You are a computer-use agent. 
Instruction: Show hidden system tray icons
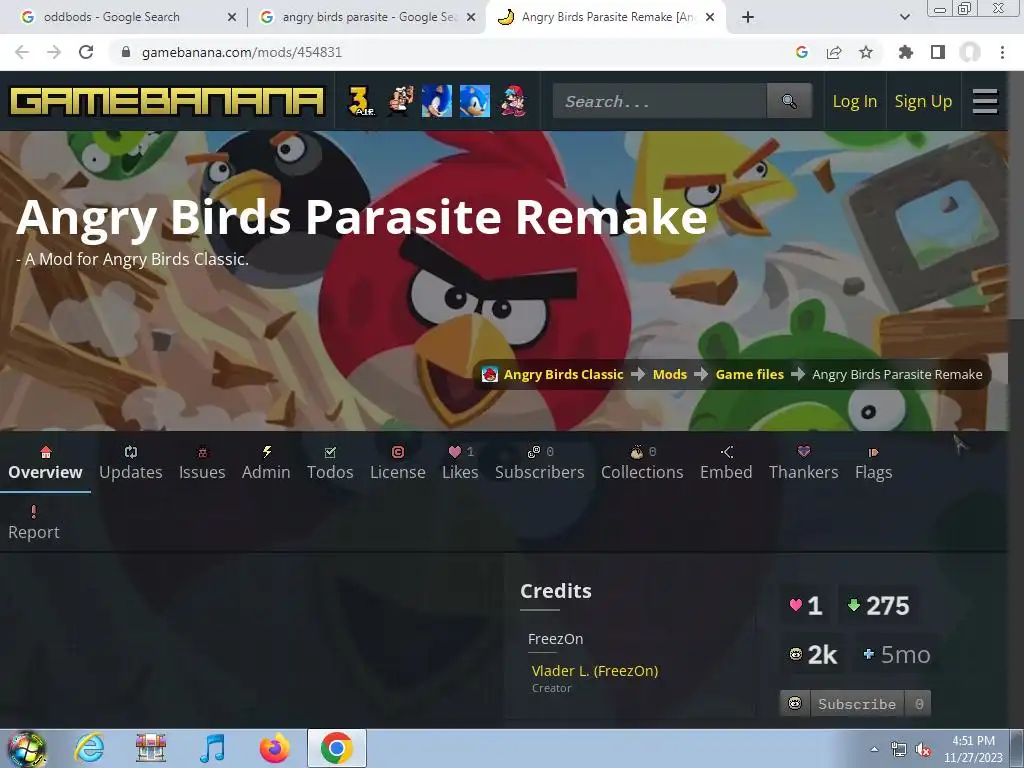coord(874,749)
